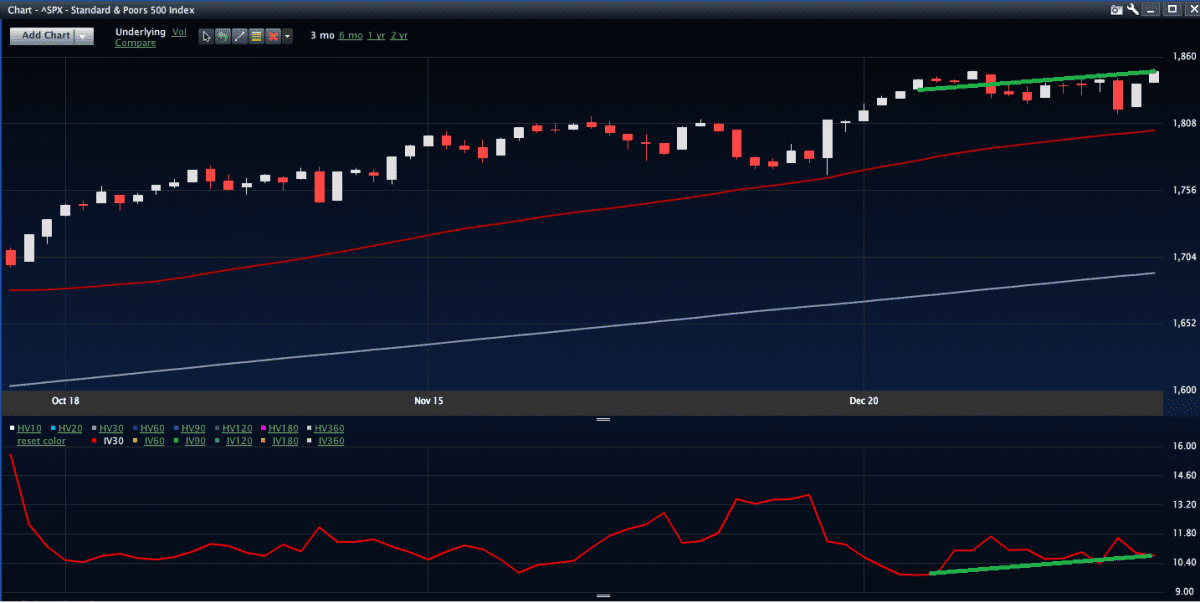Select the arrow pointer tool
1200x603 pixels.
[x=207, y=36]
